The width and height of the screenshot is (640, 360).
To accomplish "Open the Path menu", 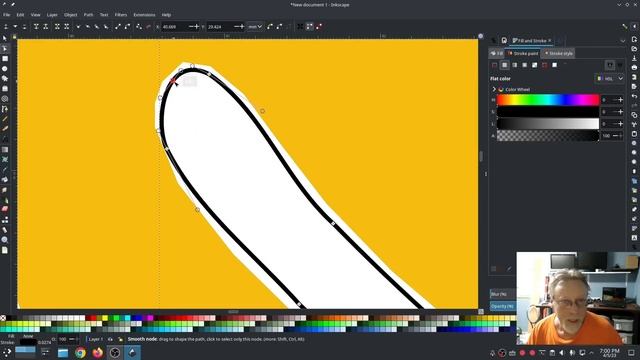I will click(x=88, y=15).
